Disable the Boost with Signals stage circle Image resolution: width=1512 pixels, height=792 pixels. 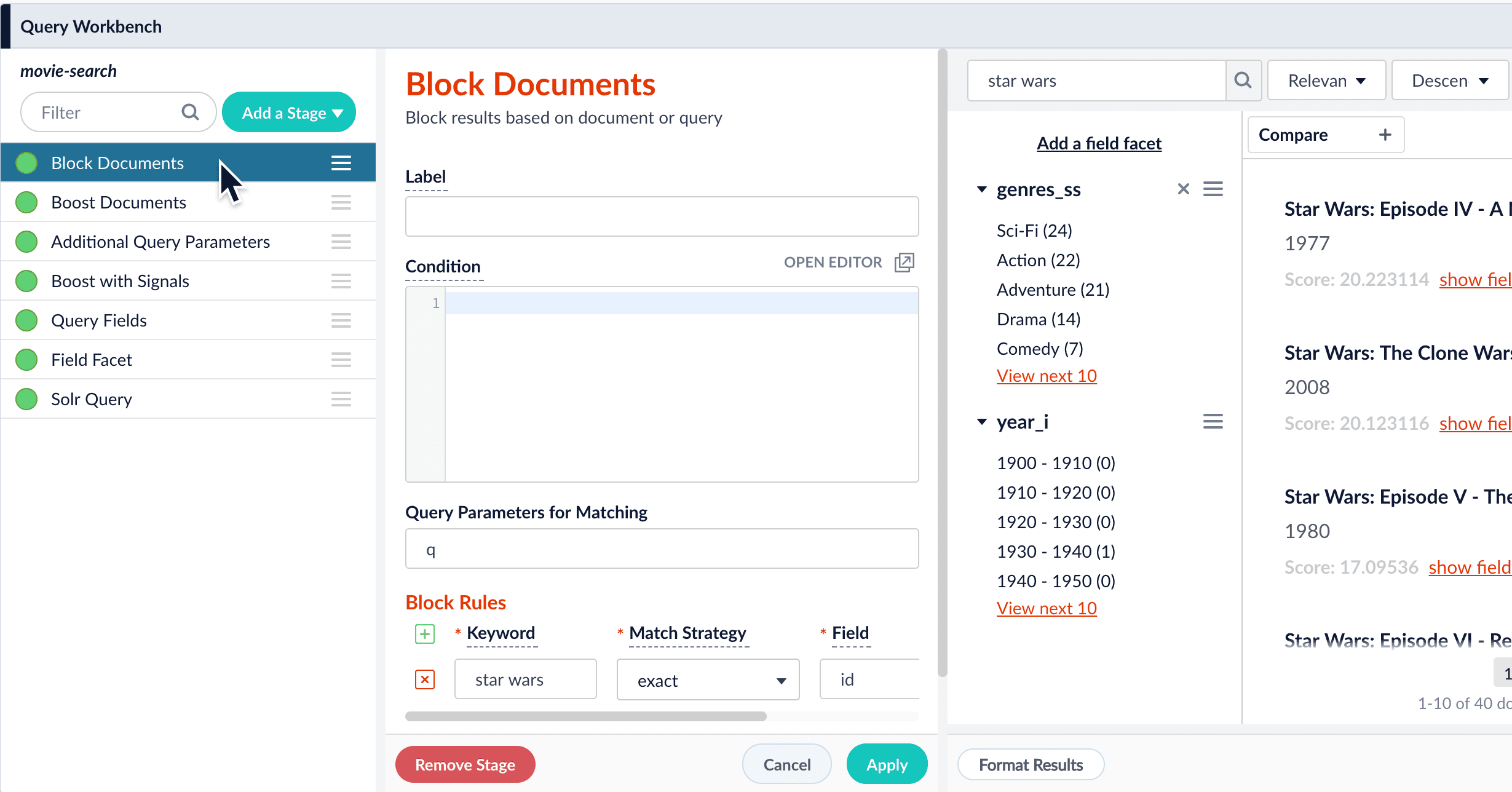tap(26, 281)
